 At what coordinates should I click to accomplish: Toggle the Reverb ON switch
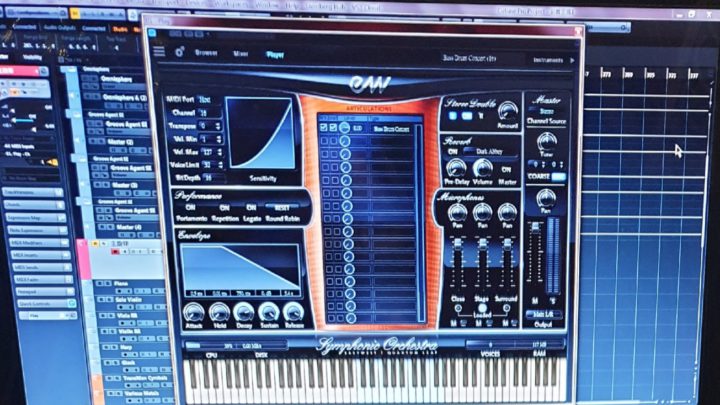pyautogui.click(x=453, y=150)
